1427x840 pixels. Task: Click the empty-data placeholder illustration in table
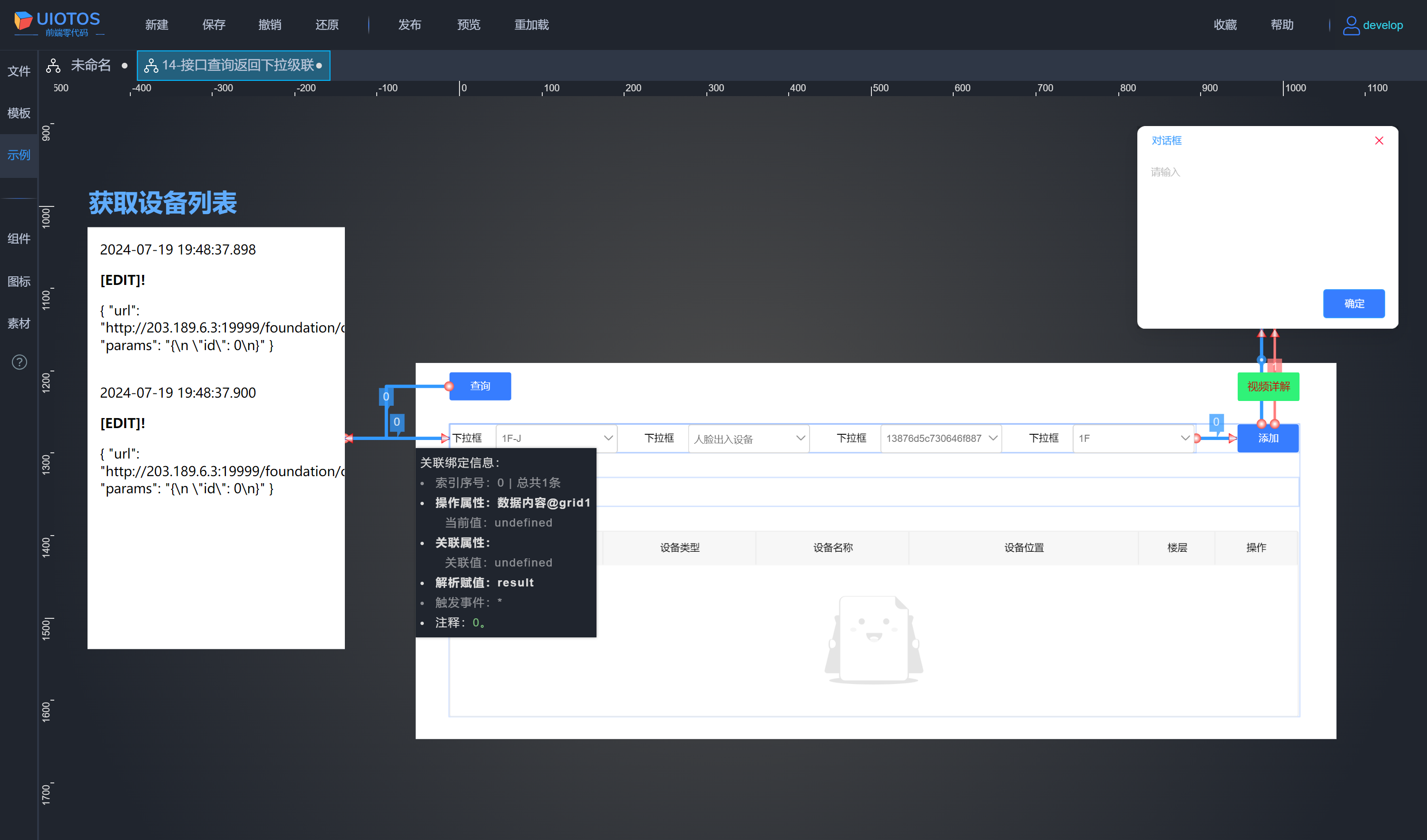873,639
